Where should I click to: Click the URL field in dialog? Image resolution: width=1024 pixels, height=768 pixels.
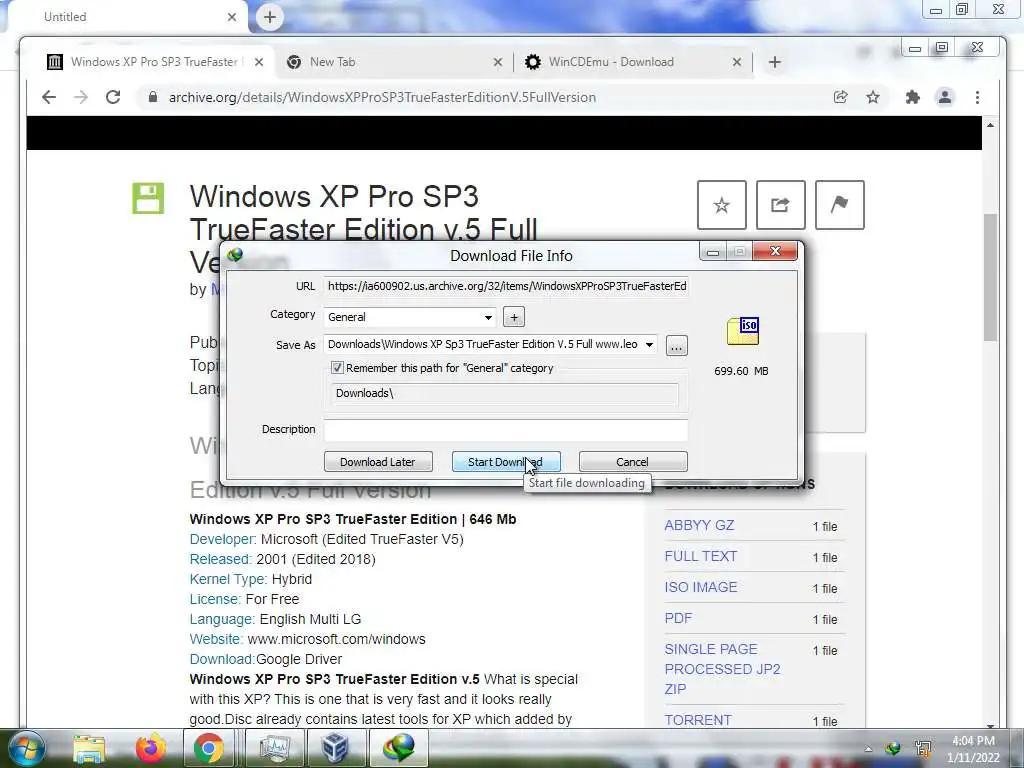[x=506, y=286]
